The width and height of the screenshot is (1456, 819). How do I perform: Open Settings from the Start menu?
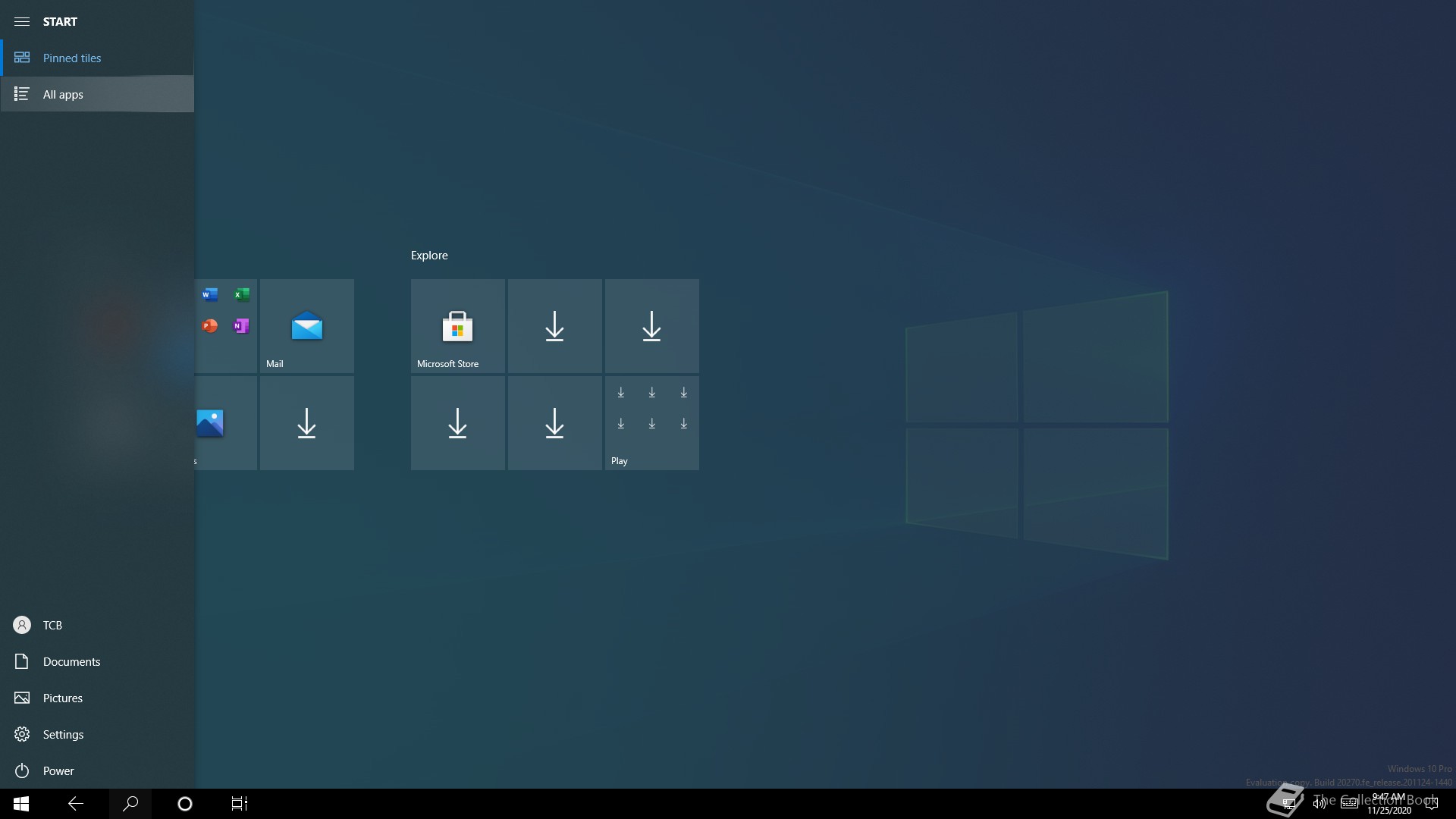coord(63,735)
